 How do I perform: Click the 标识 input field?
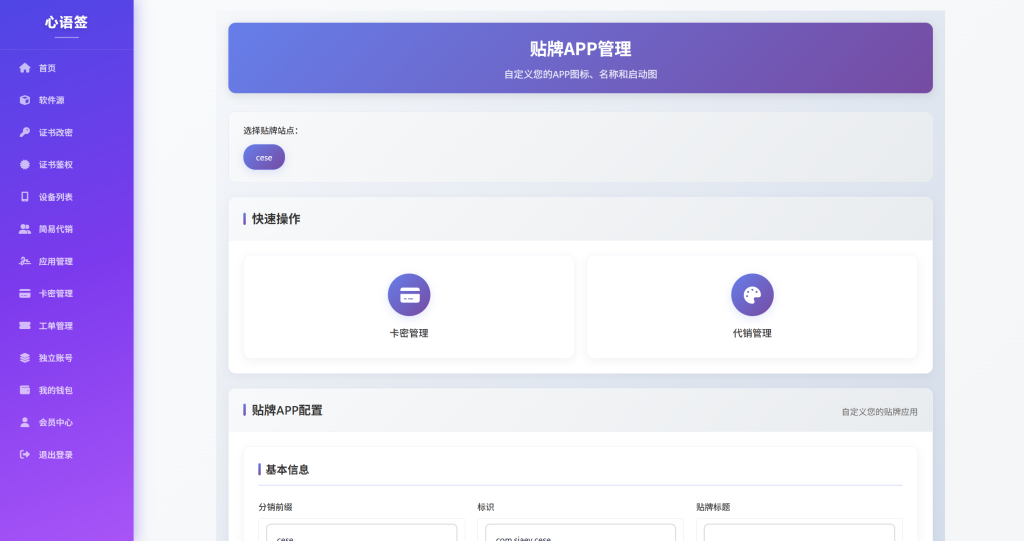(581, 533)
